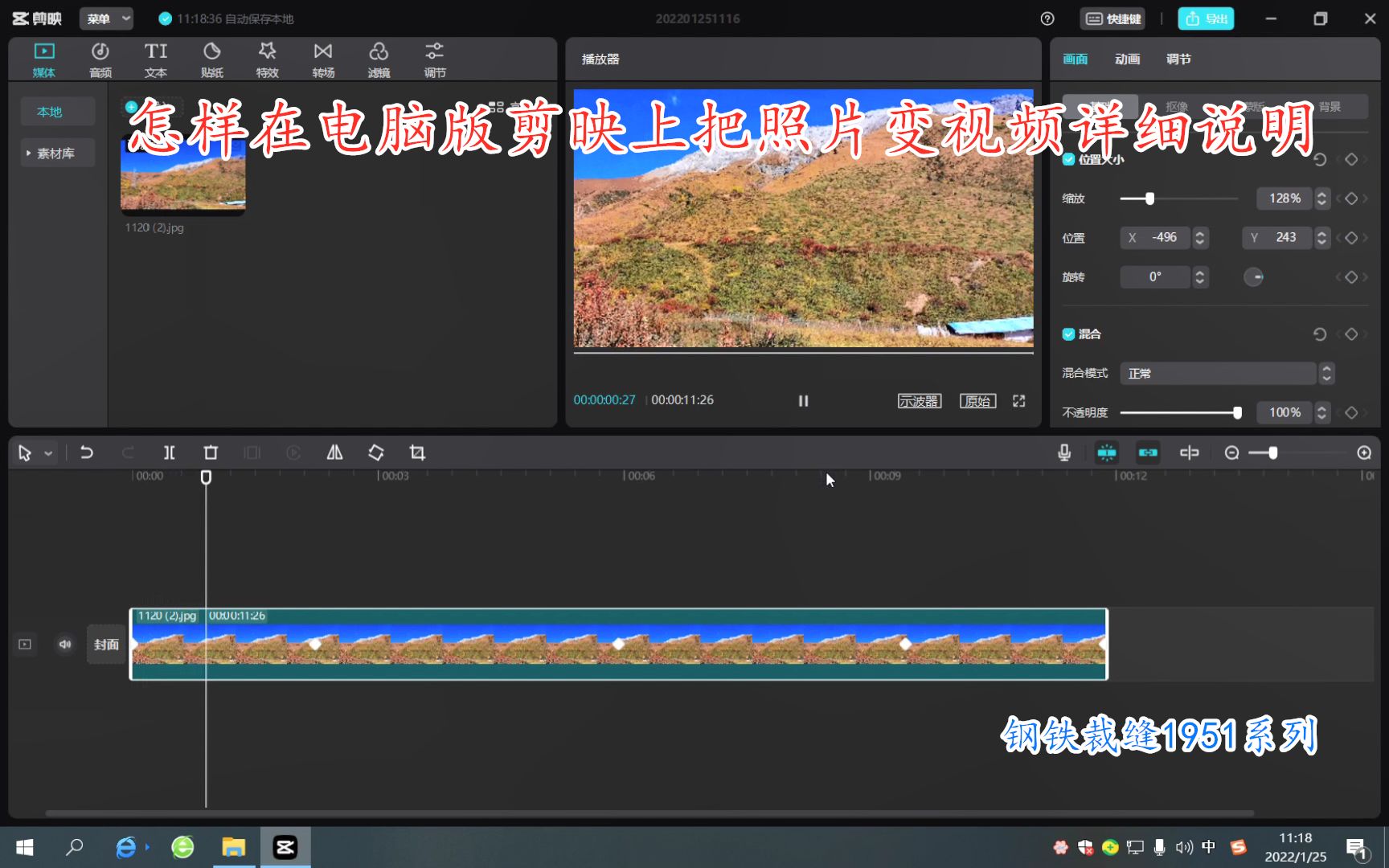1389x868 pixels.
Task: Open File Explorer from taskbar
Action: (x=233, y=847)
